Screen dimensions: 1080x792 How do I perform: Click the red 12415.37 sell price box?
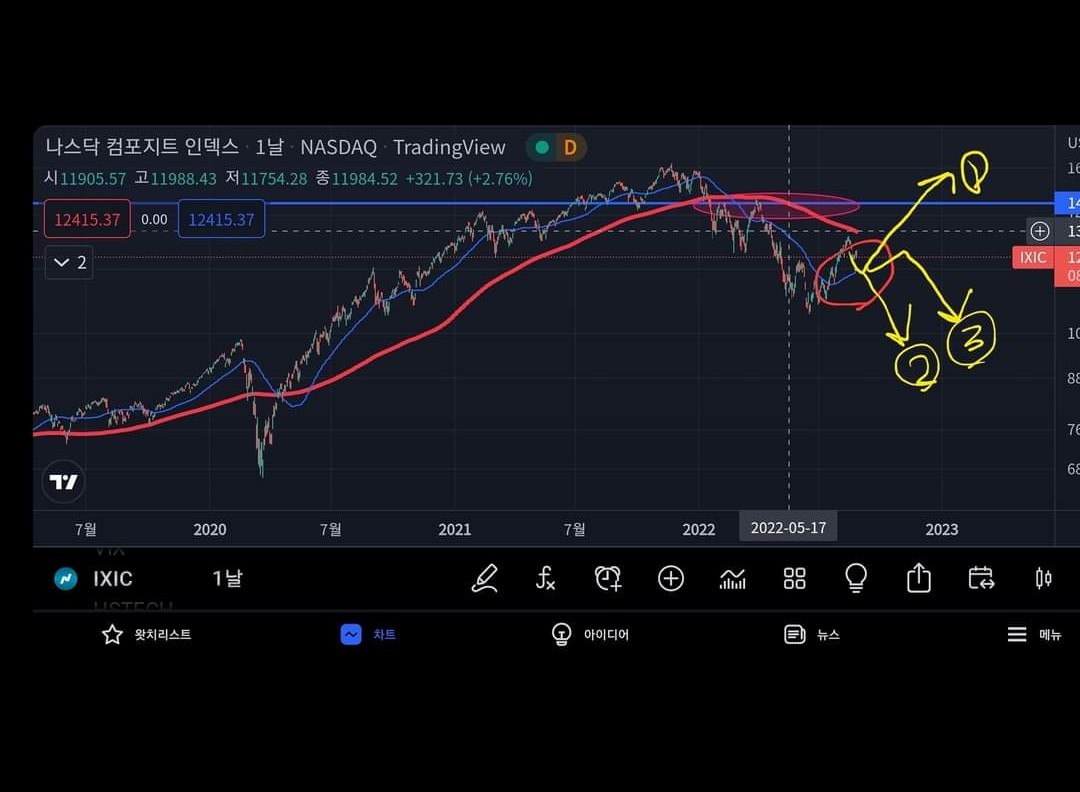87,219
